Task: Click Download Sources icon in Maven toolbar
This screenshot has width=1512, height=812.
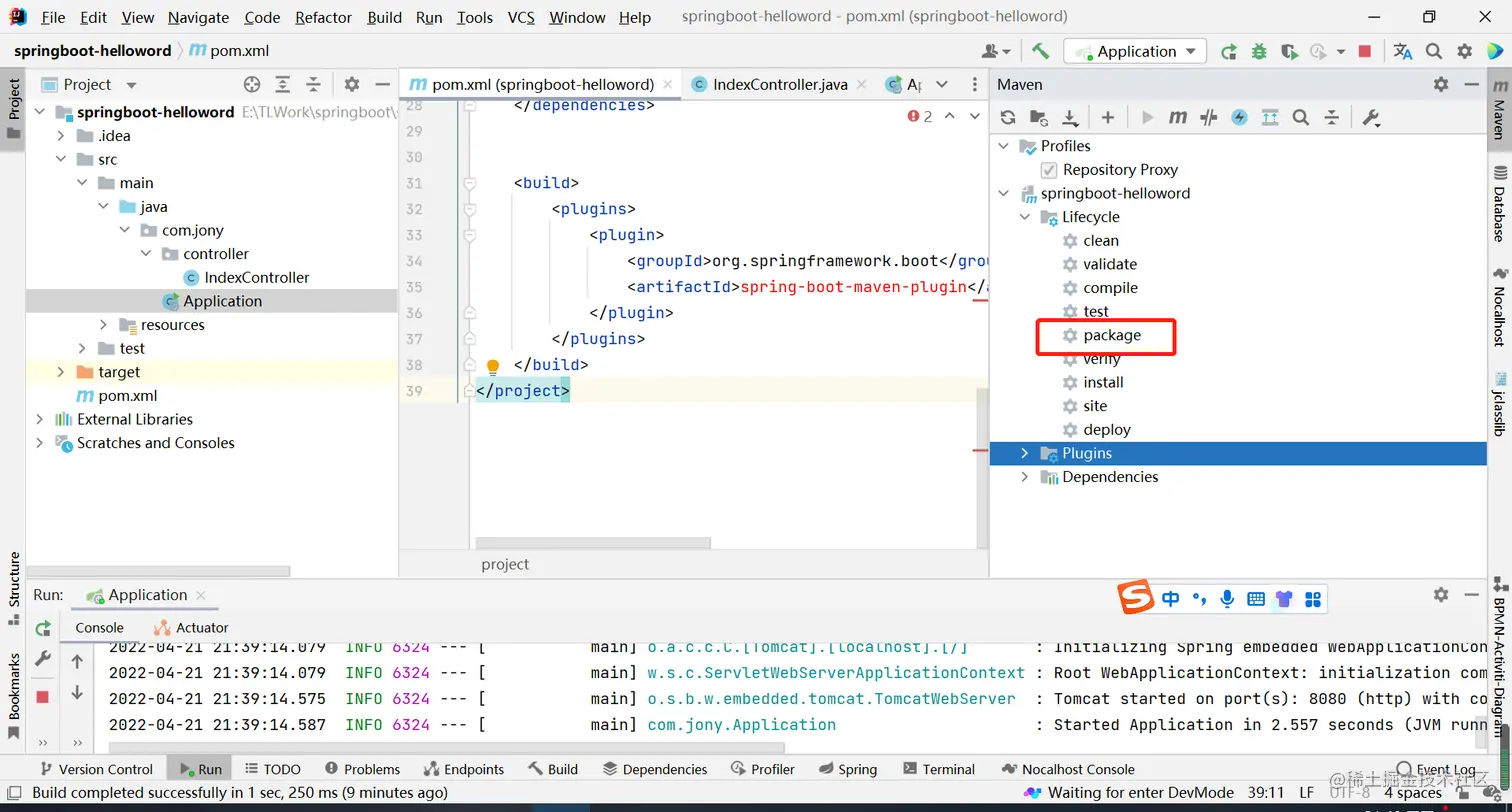Action: click(1070, 118)
